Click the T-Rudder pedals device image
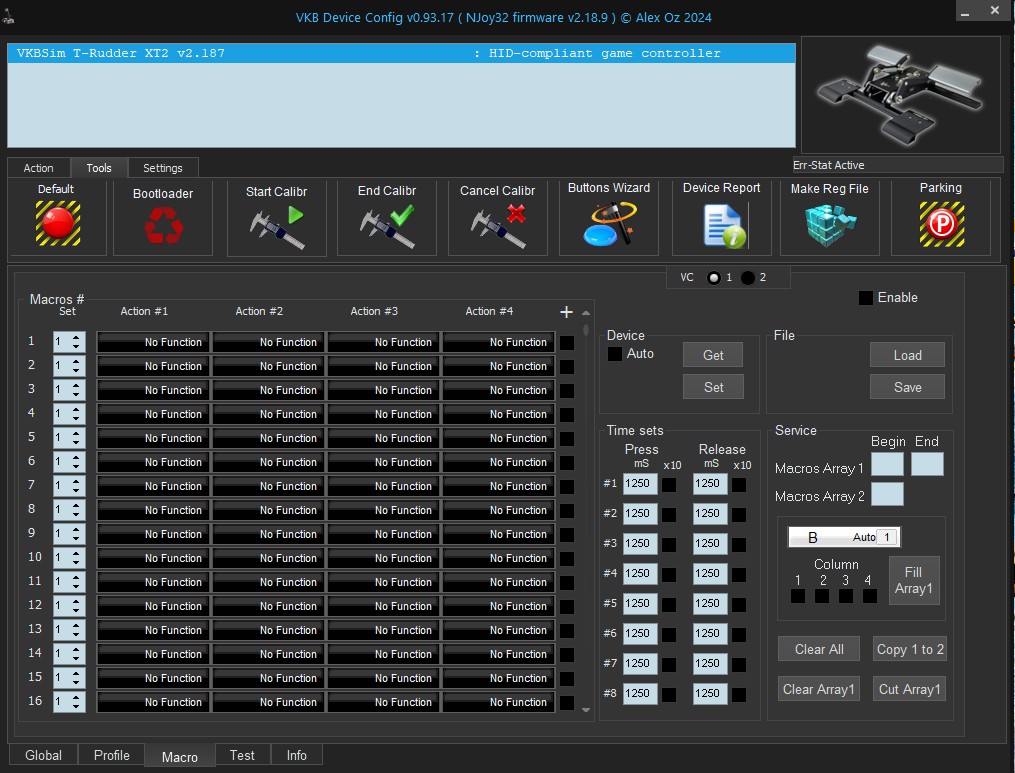This screenshot has height=773, width=1015. [900, 95]
